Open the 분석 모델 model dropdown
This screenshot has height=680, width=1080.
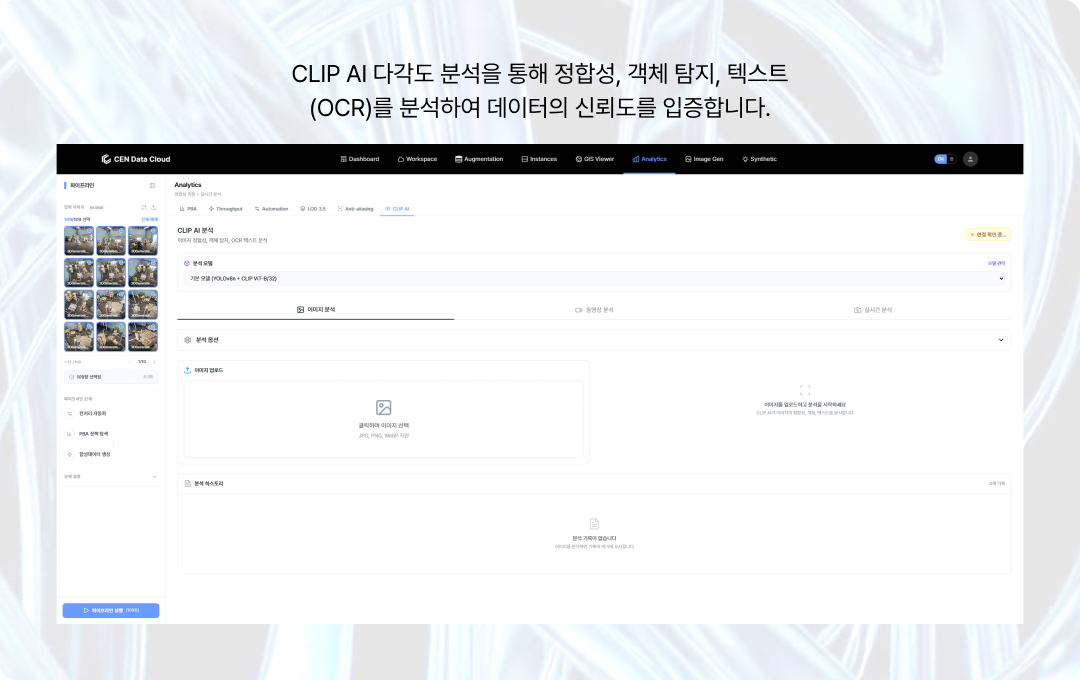coord(594,278)
